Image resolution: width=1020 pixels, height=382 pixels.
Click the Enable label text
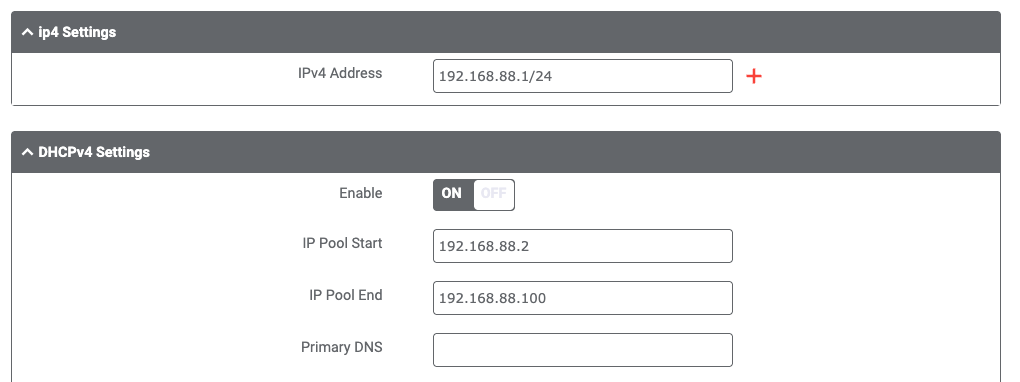[x=360, y=193]
